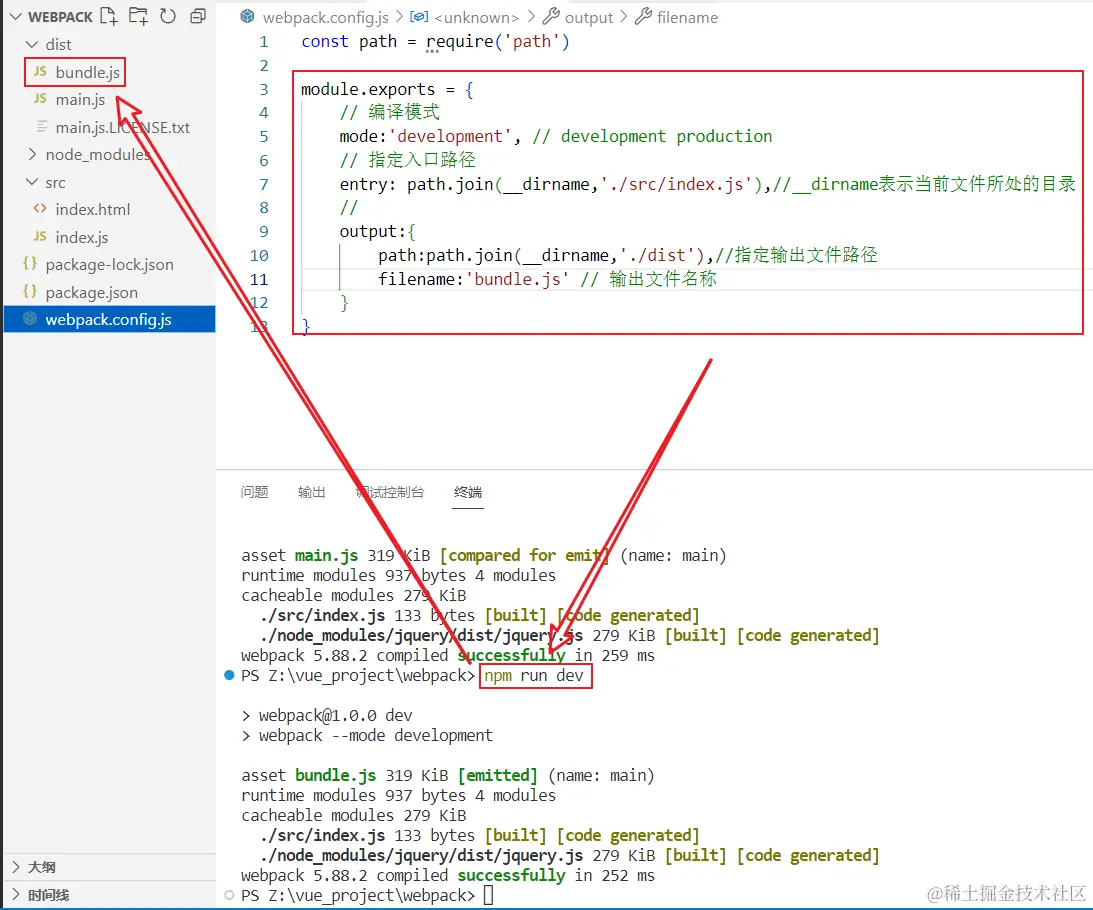Click the symbol icon before <unknown> breadcrumb
This screenshot has height=910, width=1093.
pyautogui.click(x=419, y=16)
